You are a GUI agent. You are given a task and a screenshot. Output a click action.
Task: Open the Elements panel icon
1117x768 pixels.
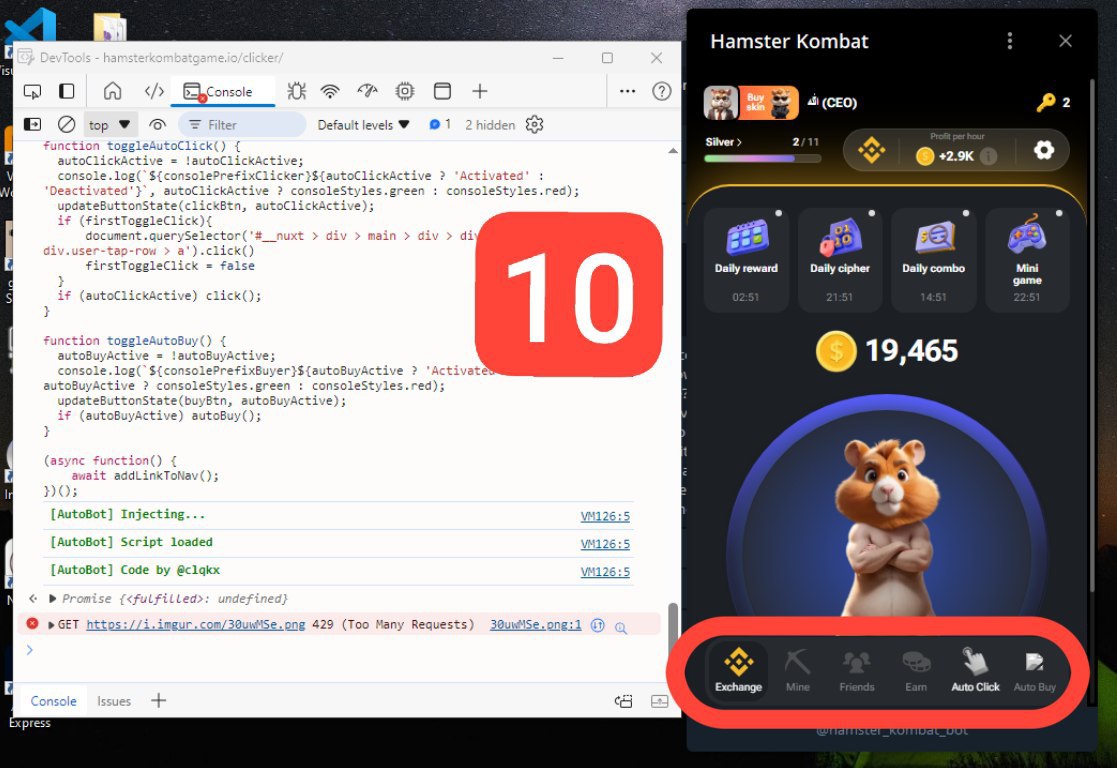click(x=154, y=91)
